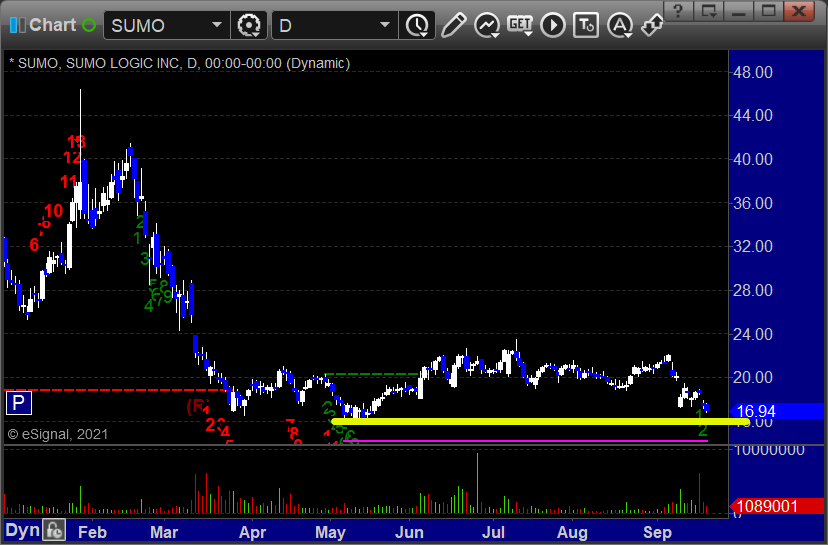Select the pencil drawing tool
828x545 pixels.
point(454,25)
